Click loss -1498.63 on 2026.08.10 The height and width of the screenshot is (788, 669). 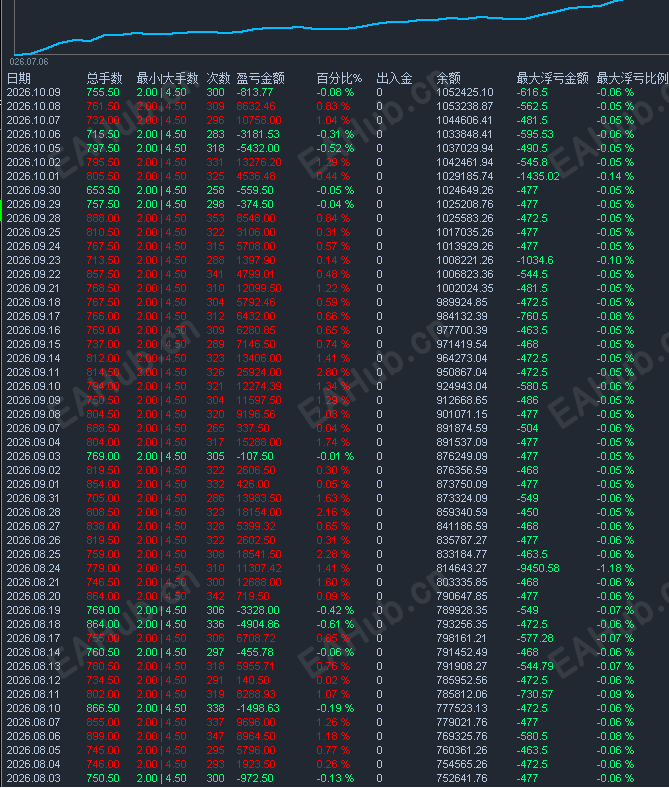click(x=258, y=709)
